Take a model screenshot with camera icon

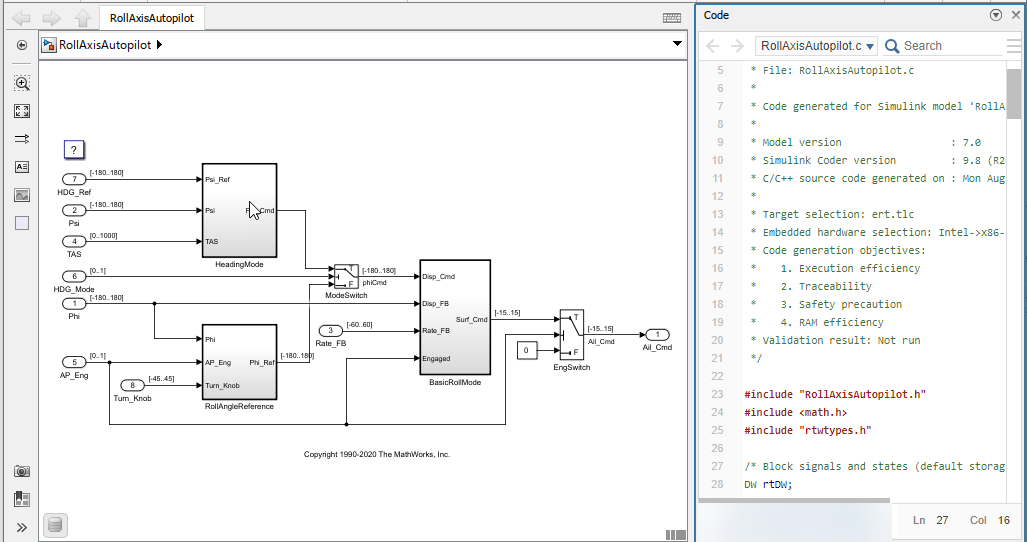tap(22, 471)
